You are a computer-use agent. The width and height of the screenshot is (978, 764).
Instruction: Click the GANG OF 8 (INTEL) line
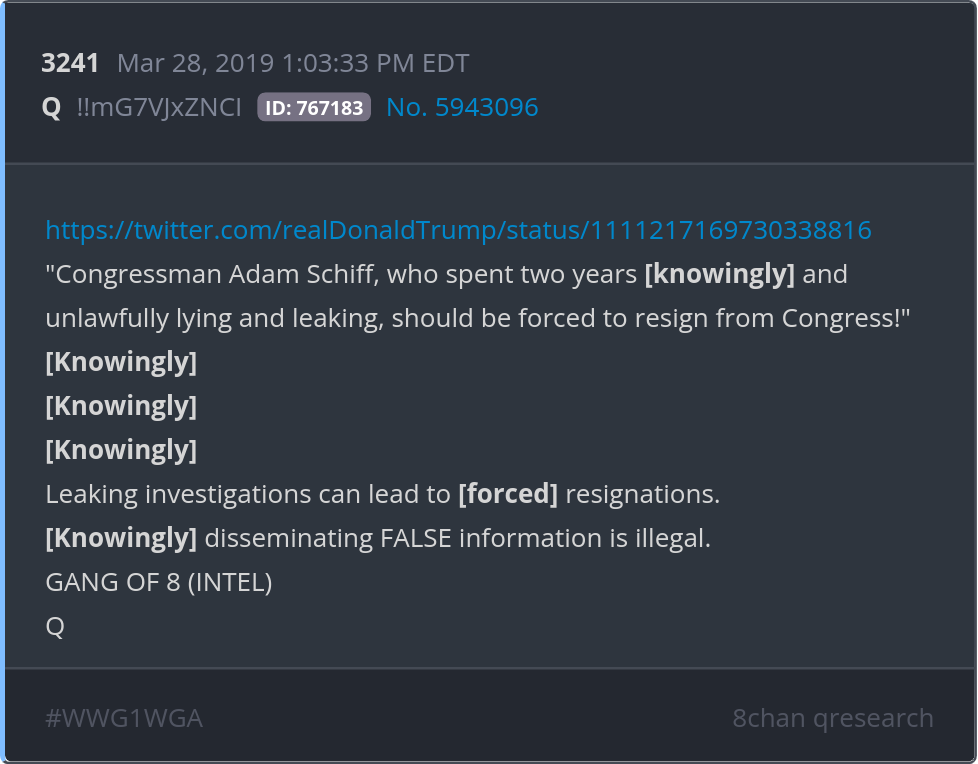159,582
